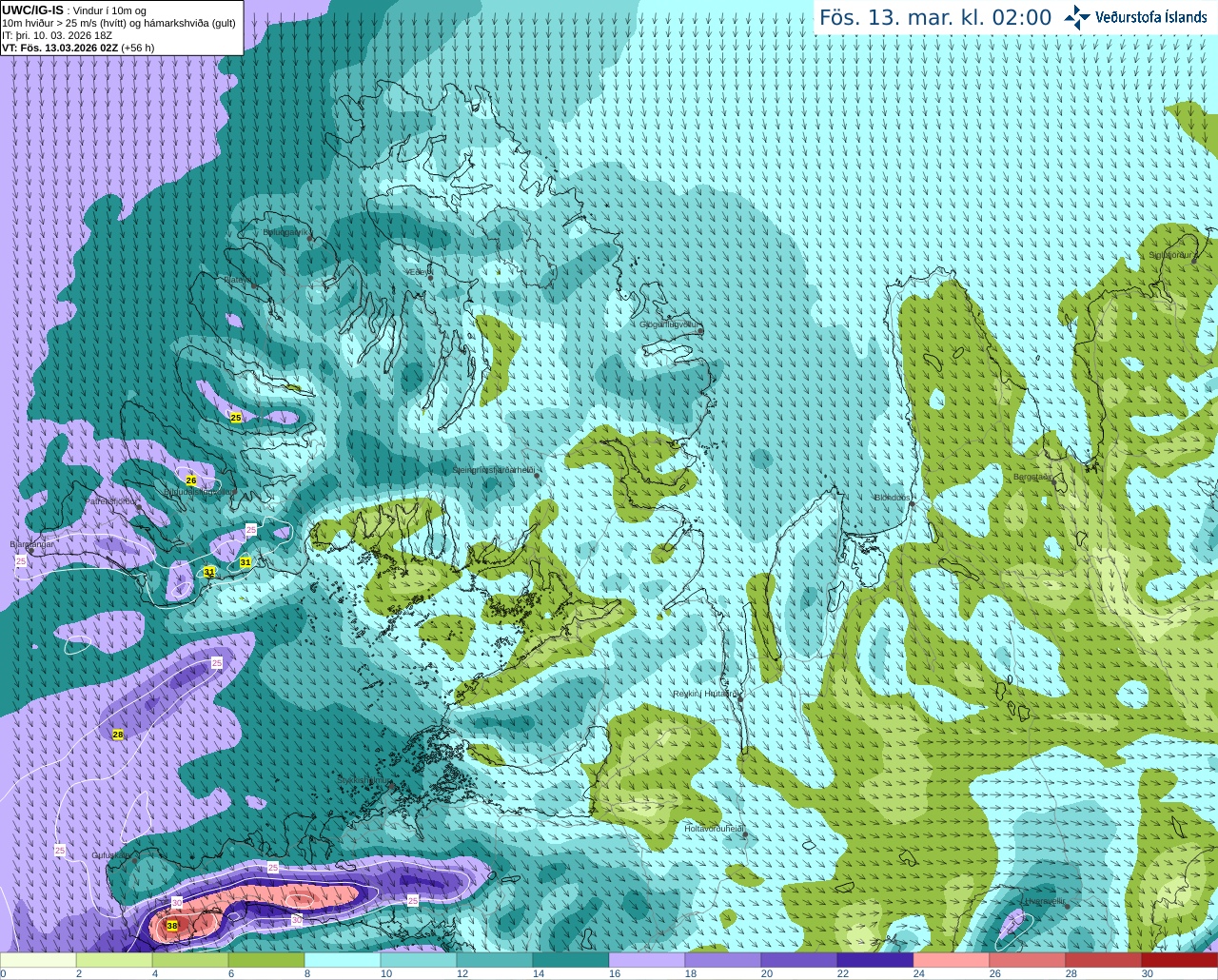Click the Gjögurflugvöllur station label

click(670, 324)
